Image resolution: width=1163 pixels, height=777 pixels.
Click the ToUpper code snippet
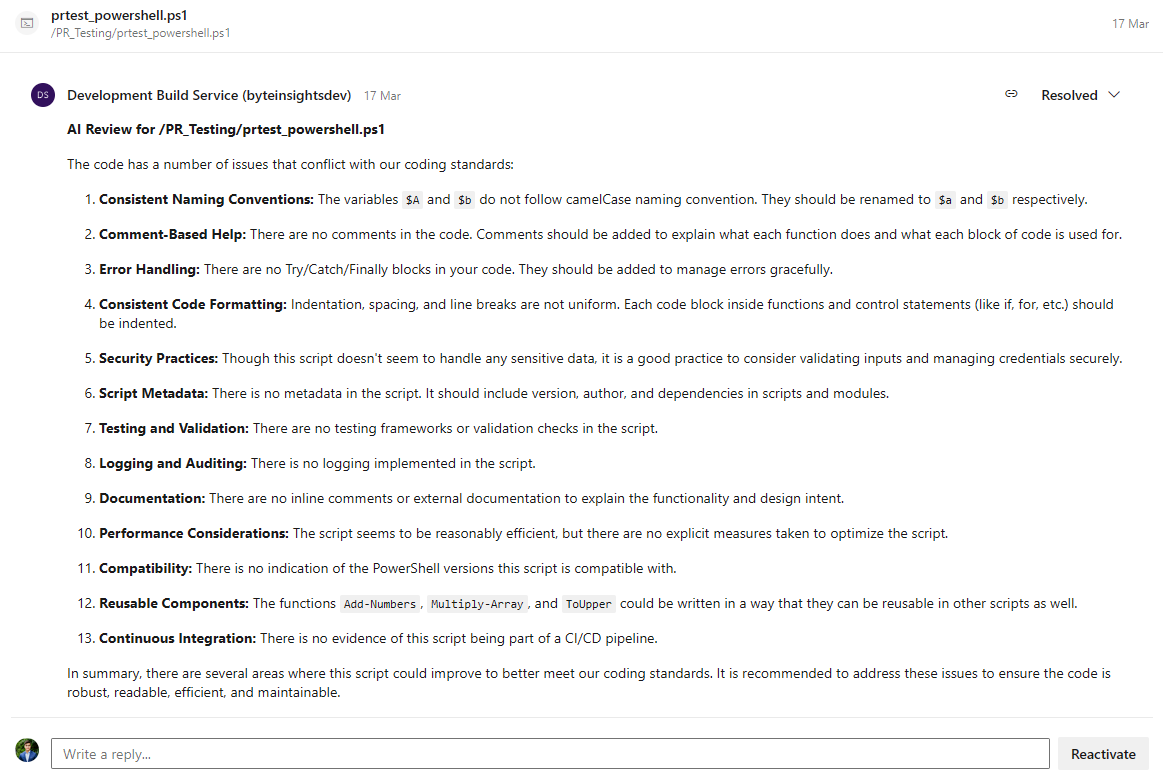[588, 604]
